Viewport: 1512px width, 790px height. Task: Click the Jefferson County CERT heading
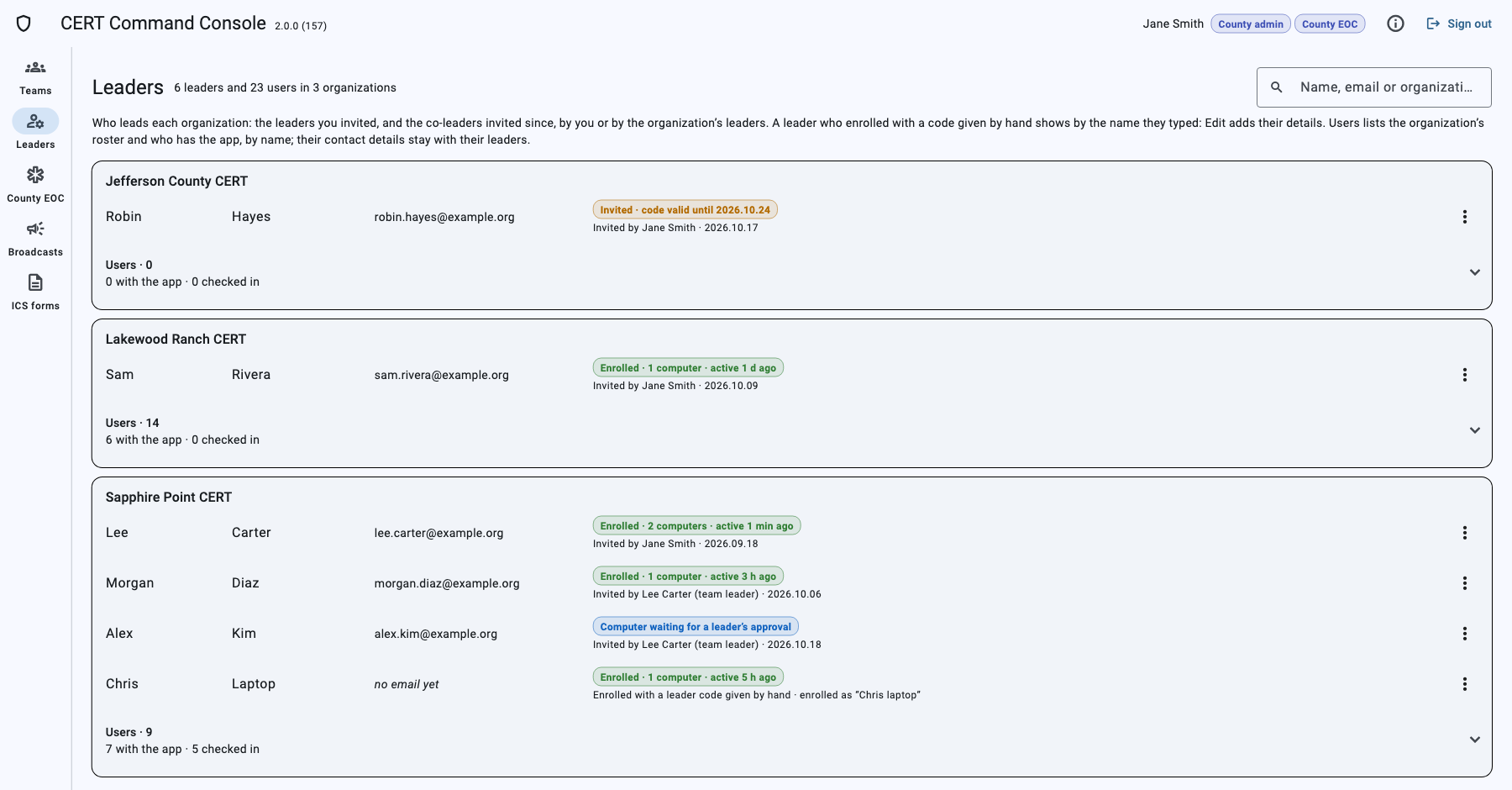[x=176, y=182]
